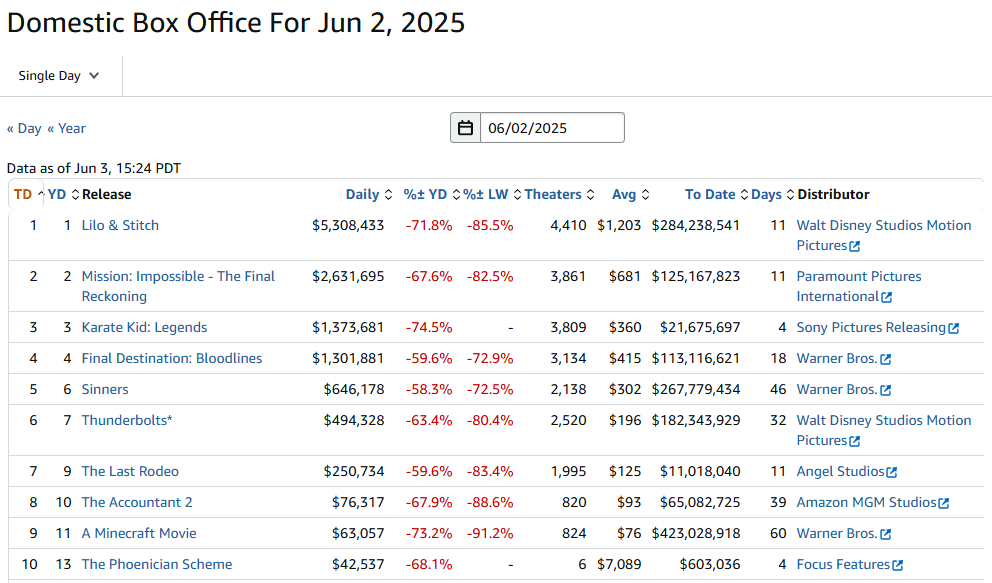Go to previous year link
This screenshot has height=583, width=992.
click(x=66, y=128)
